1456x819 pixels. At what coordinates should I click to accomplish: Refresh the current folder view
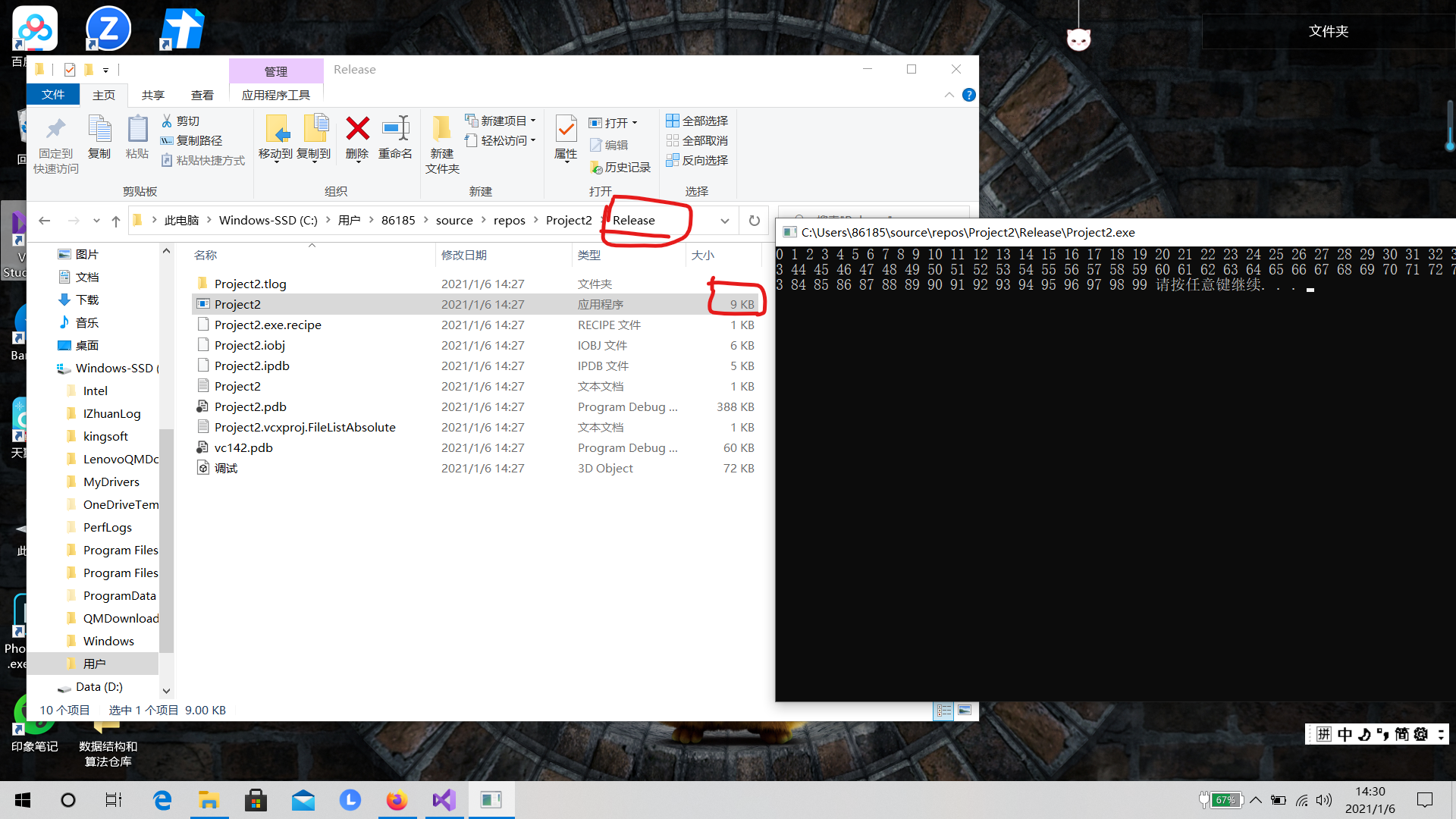click(x=754, y=221)
